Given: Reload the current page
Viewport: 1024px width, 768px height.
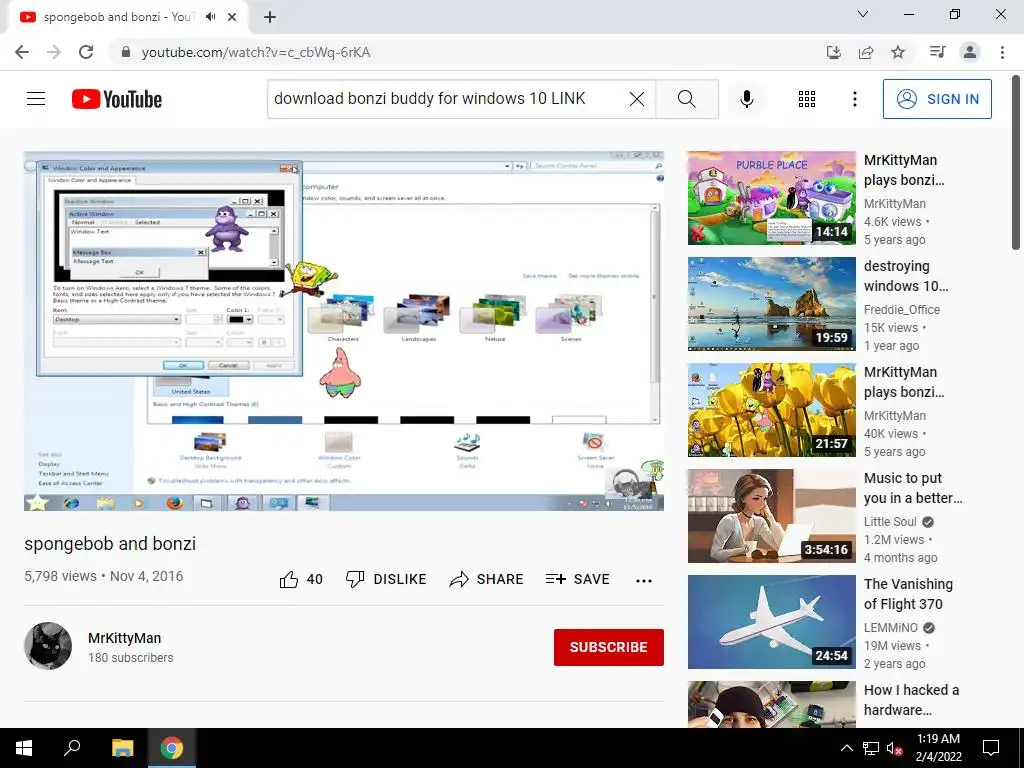Looking at the screenshot, I should (86, 52).
